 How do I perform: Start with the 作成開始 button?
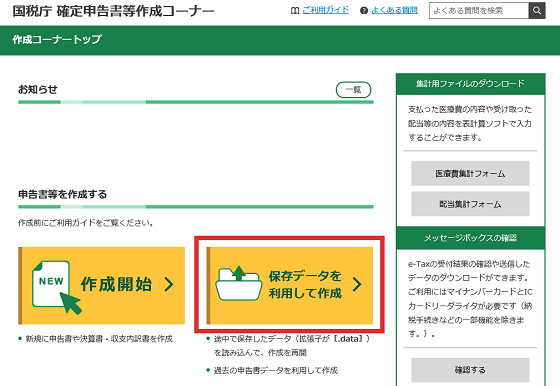click(x=101, y=285)
